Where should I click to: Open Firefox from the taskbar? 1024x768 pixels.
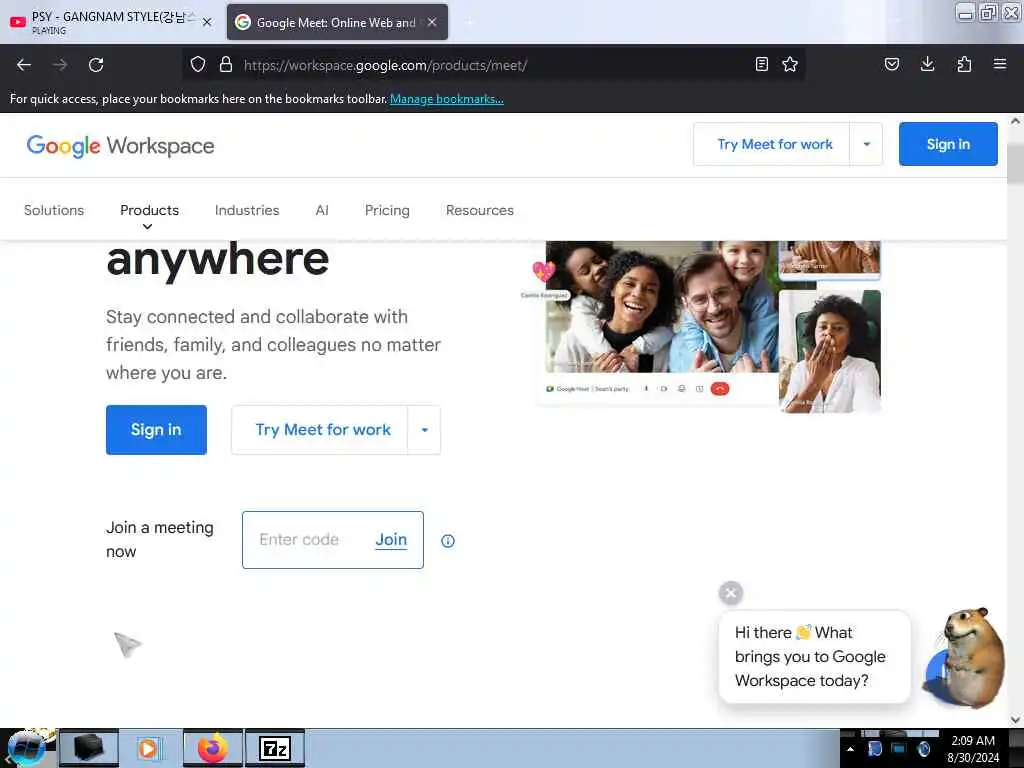[213, 748]
